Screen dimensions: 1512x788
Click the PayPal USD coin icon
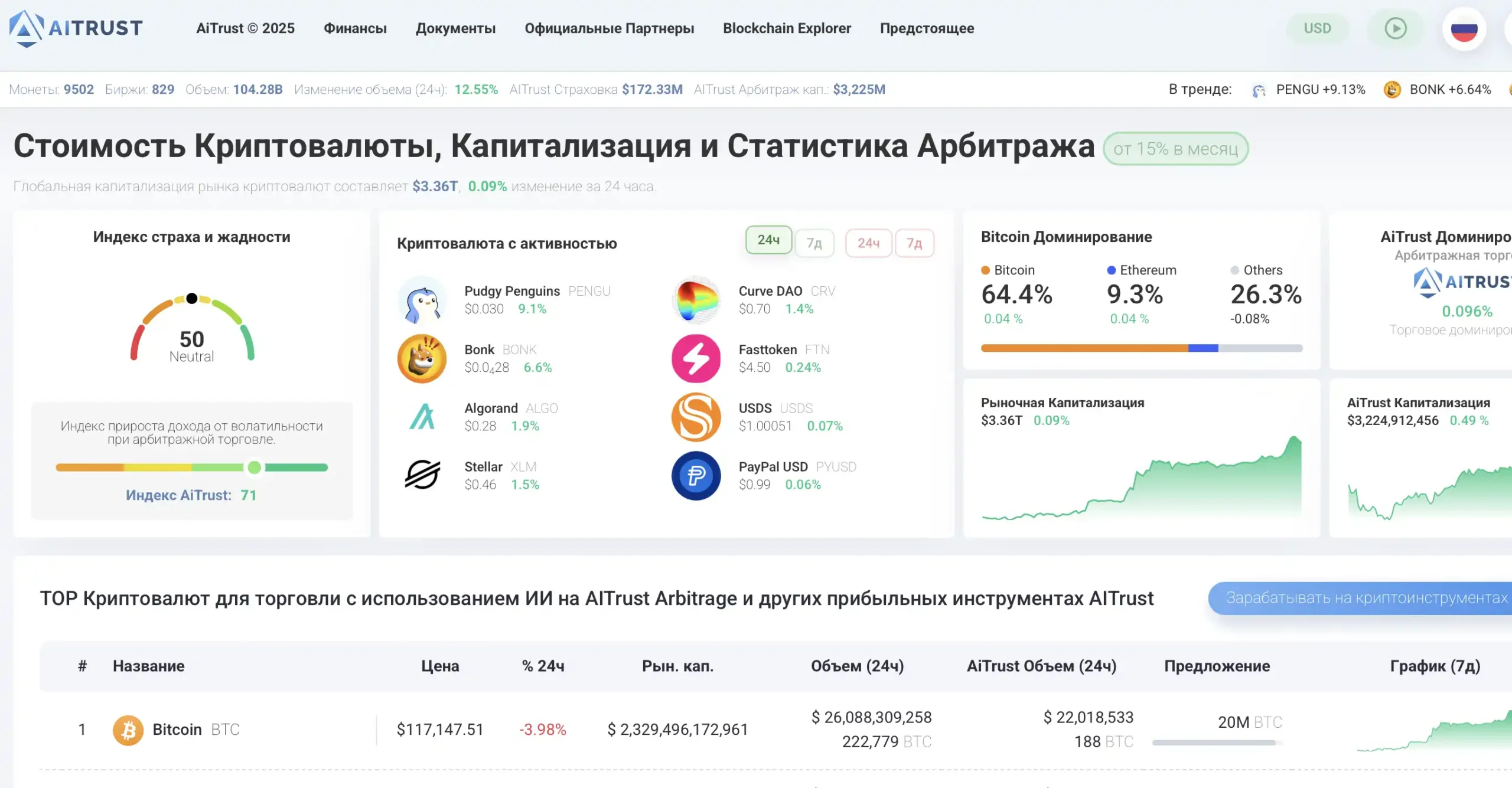[696, 475]
